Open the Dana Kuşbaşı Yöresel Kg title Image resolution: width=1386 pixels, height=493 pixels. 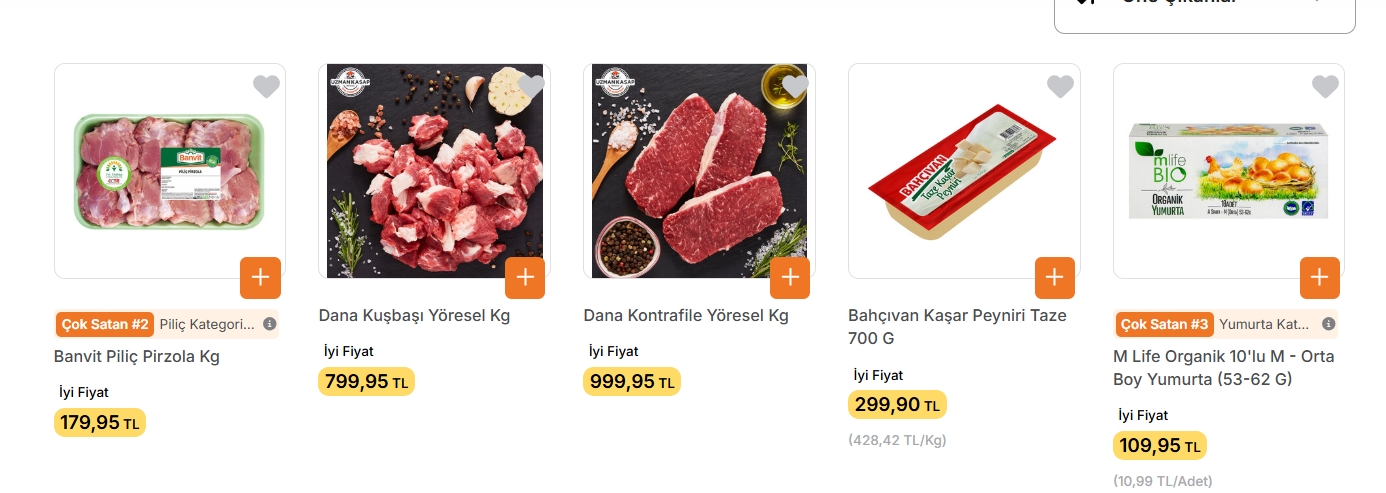[414, 315]
